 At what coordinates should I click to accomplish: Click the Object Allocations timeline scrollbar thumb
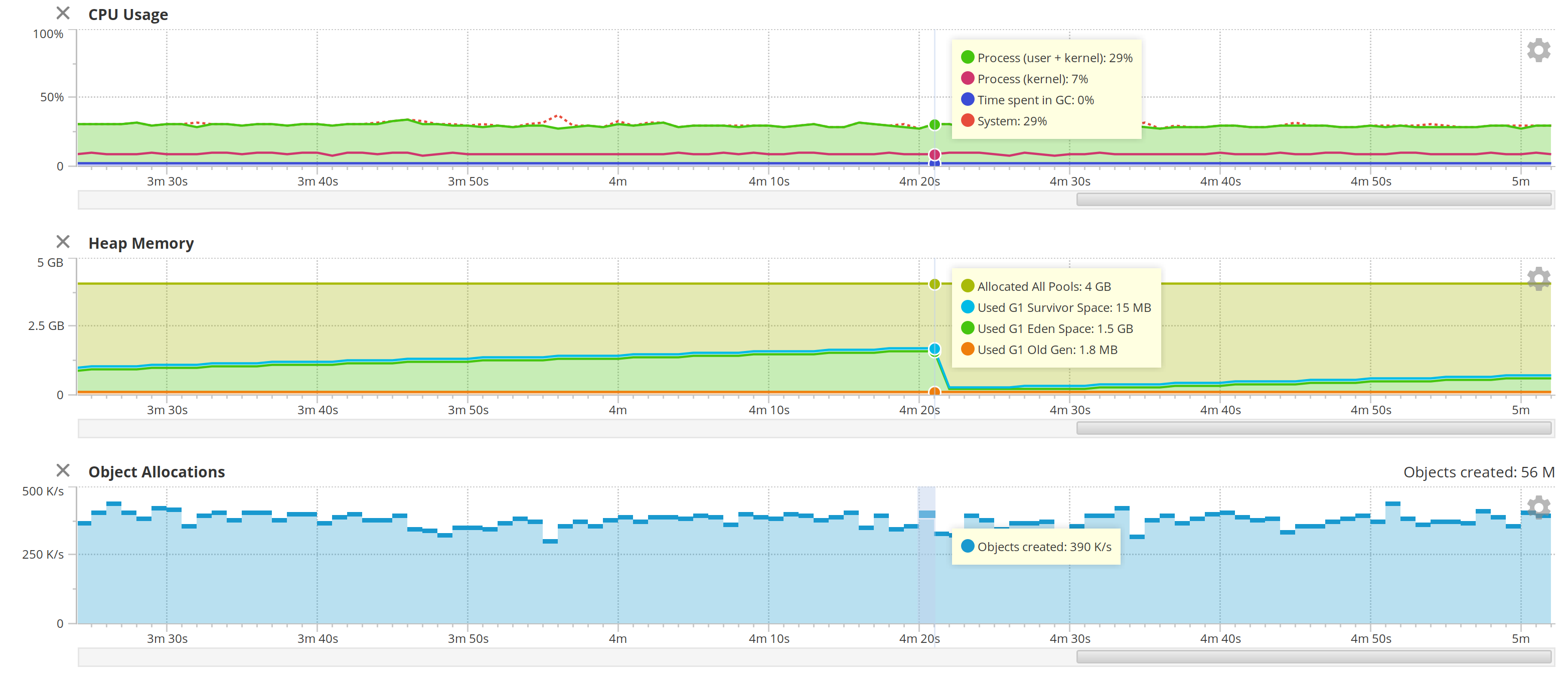click(1314, 657)
